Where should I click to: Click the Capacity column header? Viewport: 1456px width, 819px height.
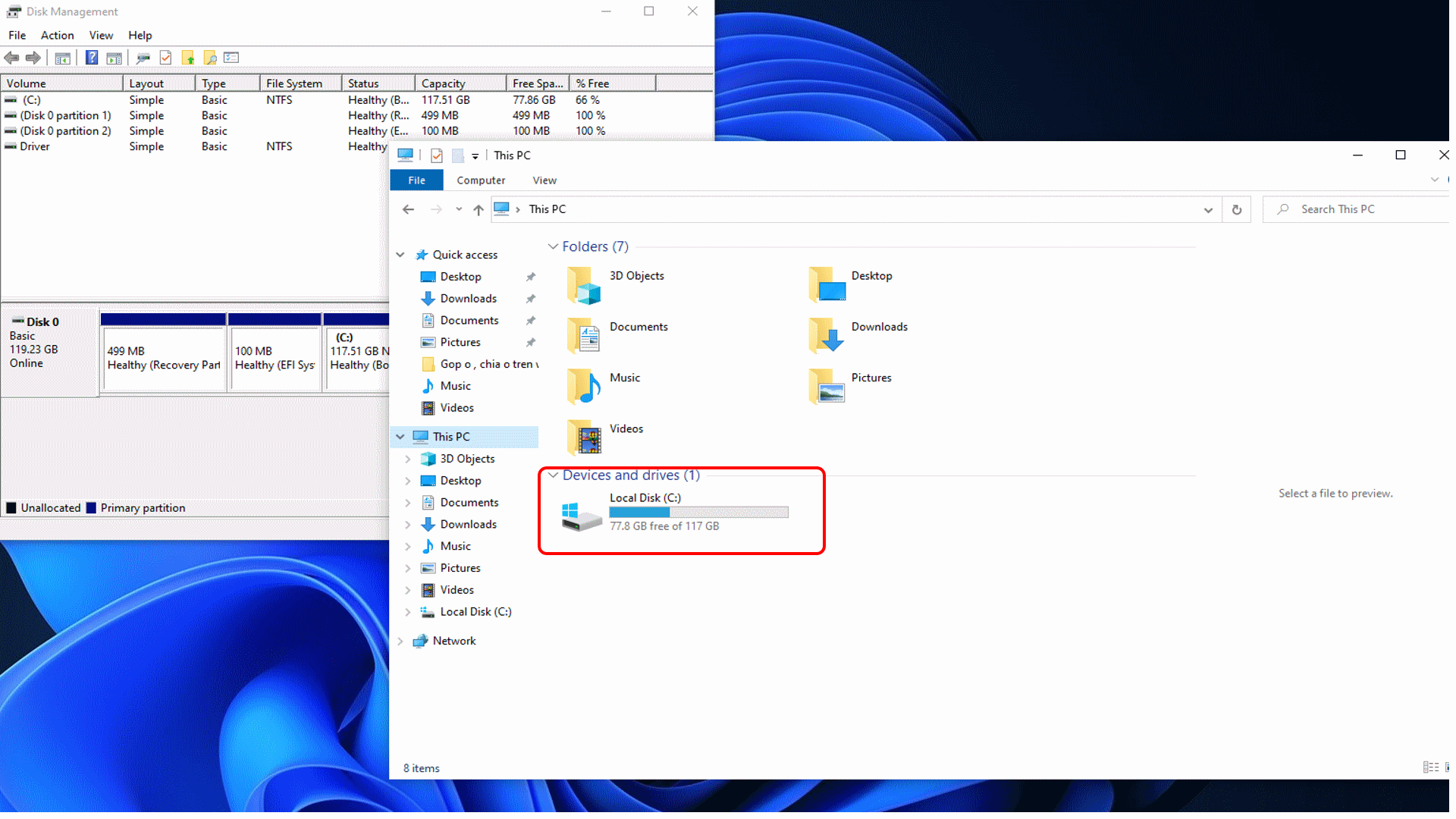pyautogui.click(x=460, y=83)
